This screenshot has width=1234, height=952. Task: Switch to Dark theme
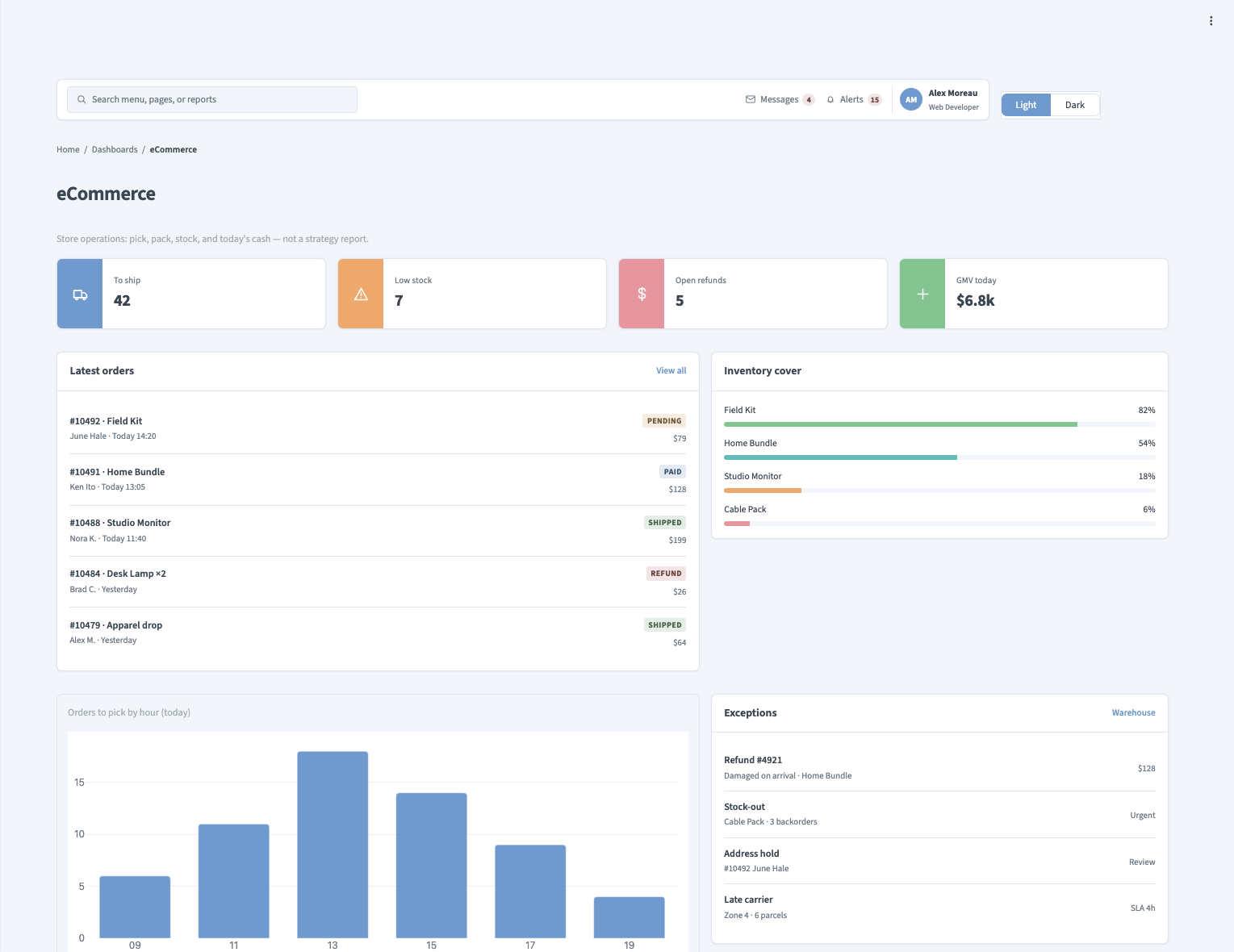[1075, 105]
